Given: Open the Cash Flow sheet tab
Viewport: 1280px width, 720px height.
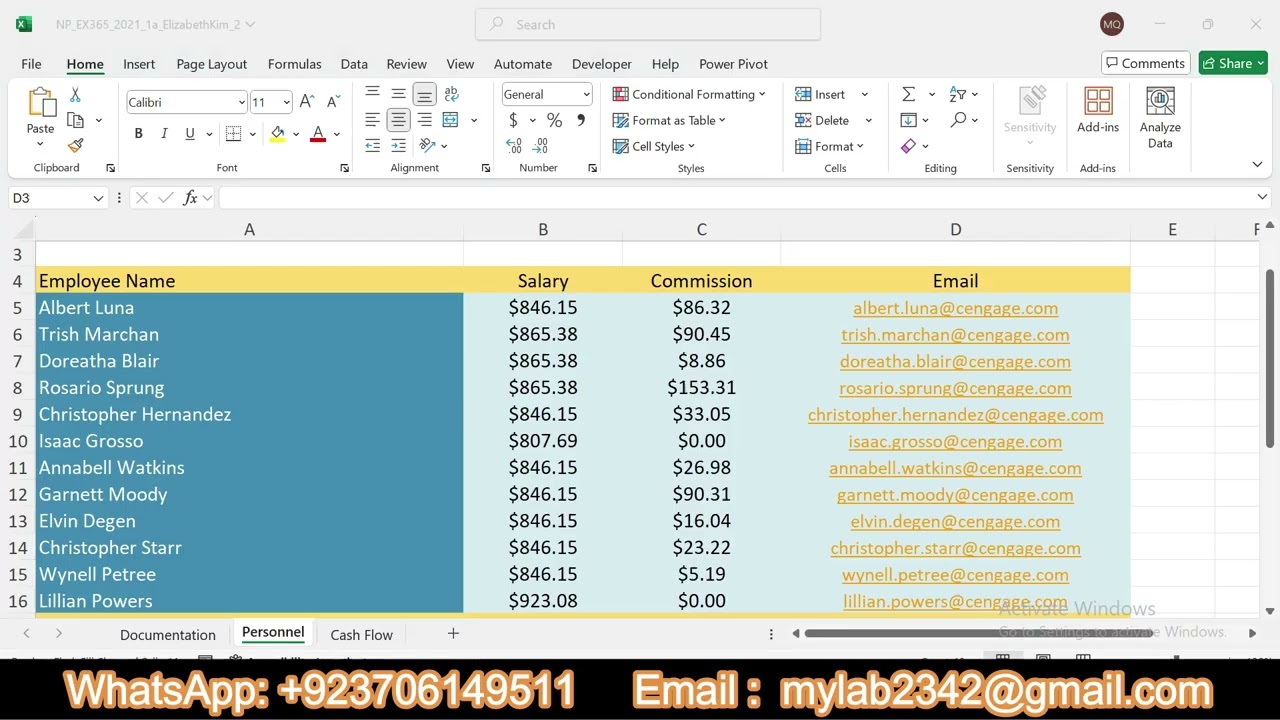Looking at the screenshot, I should click(x=361, y=634).
